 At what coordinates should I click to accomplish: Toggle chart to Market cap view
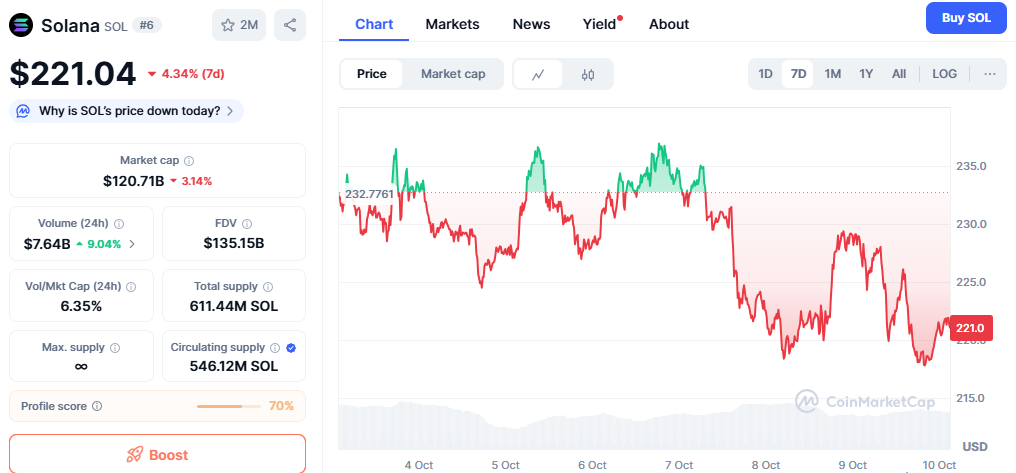[x=453, y=74]
